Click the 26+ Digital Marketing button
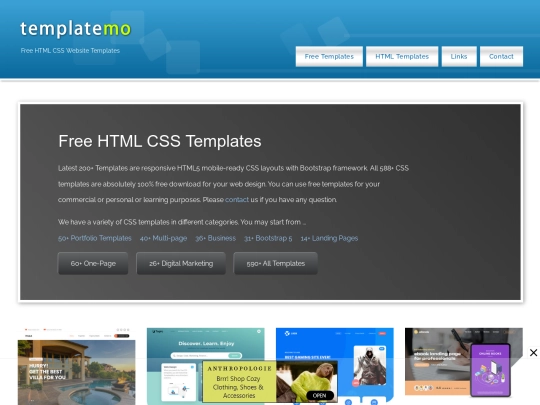The image size is (540, 405). (x=181, y=263)
